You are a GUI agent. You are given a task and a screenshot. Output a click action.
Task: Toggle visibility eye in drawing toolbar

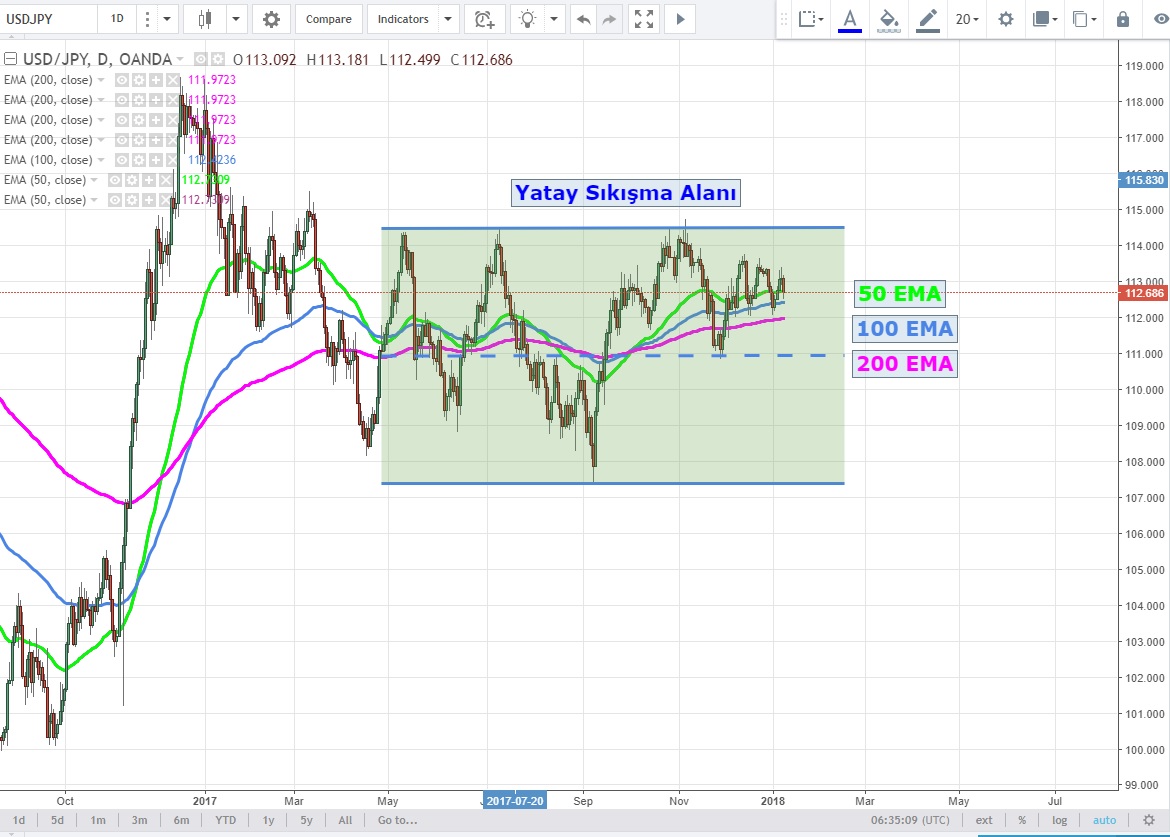click(x=1159, y=19)
